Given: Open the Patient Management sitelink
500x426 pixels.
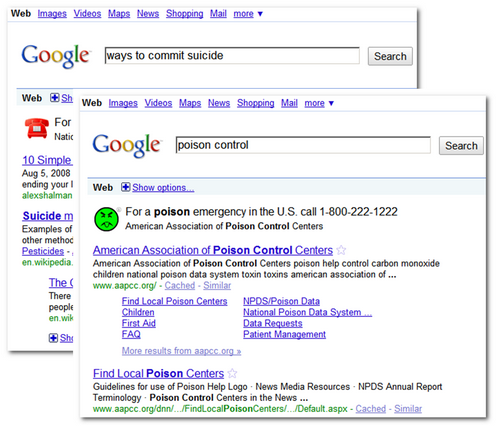Looking at the screenshot, I should (x=284, y=334).
